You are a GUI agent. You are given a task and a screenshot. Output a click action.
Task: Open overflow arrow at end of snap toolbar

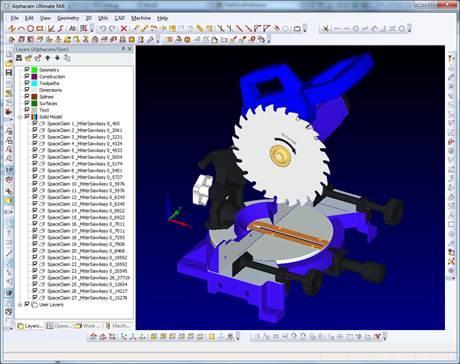410,29
